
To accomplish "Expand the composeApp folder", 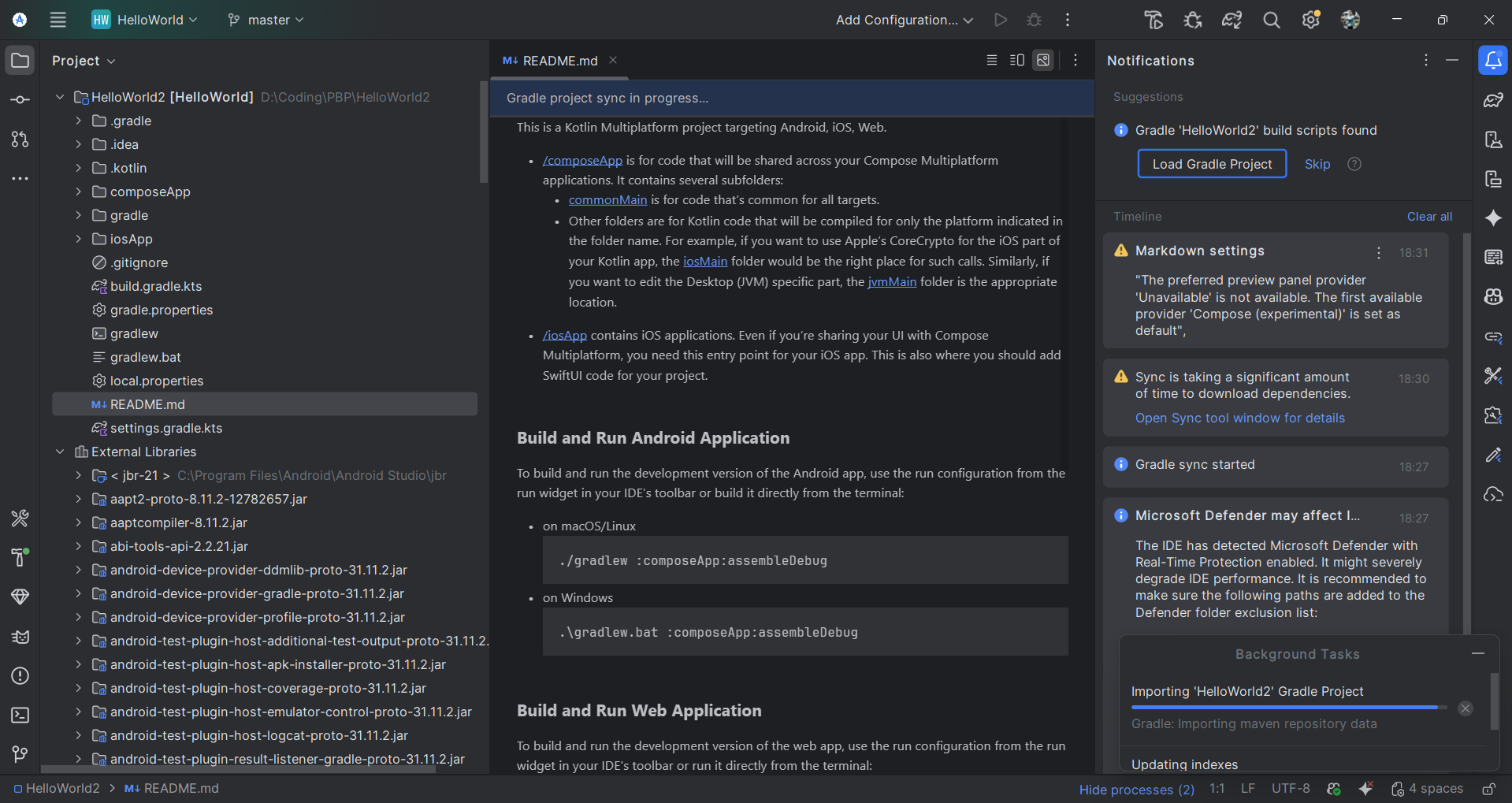I will tap(78, 191).
